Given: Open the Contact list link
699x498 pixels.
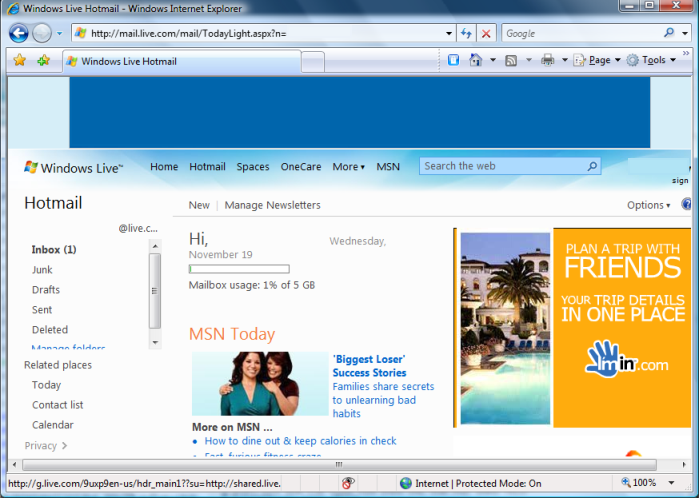Looking at the screenshot, I should tap(58, 405).
